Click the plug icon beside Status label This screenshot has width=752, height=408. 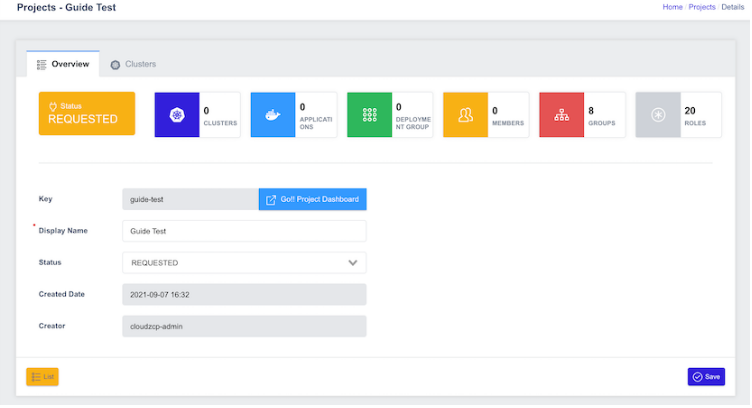click(x=53, y=106)
